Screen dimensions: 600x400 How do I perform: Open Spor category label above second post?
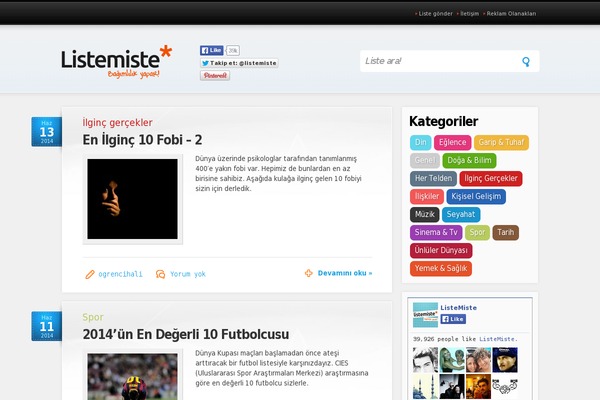pos(93,317)
